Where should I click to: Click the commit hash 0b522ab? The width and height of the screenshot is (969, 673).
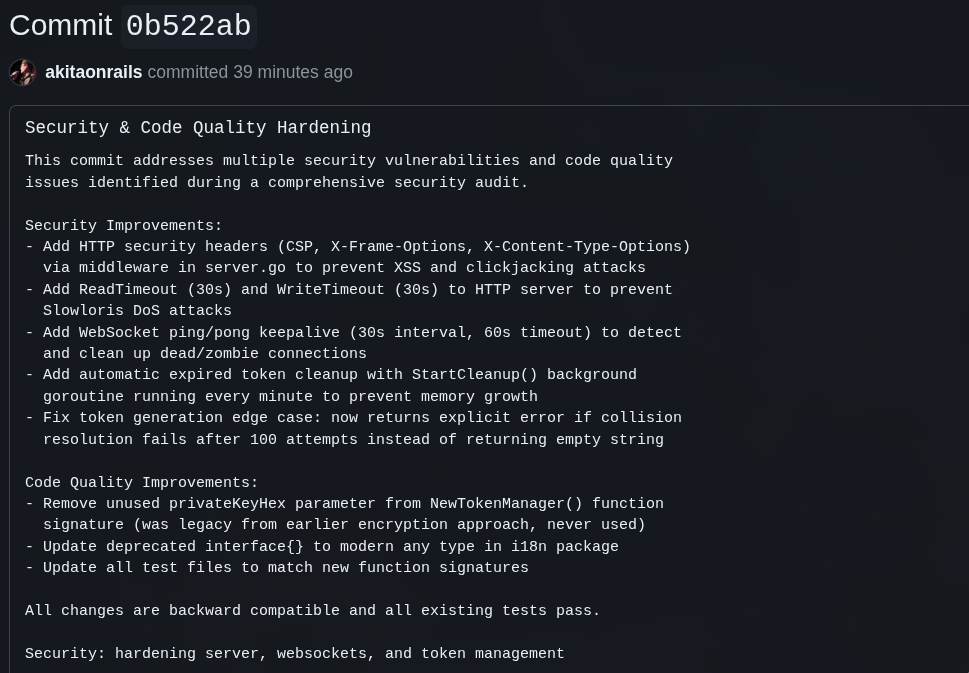[189, 26]
